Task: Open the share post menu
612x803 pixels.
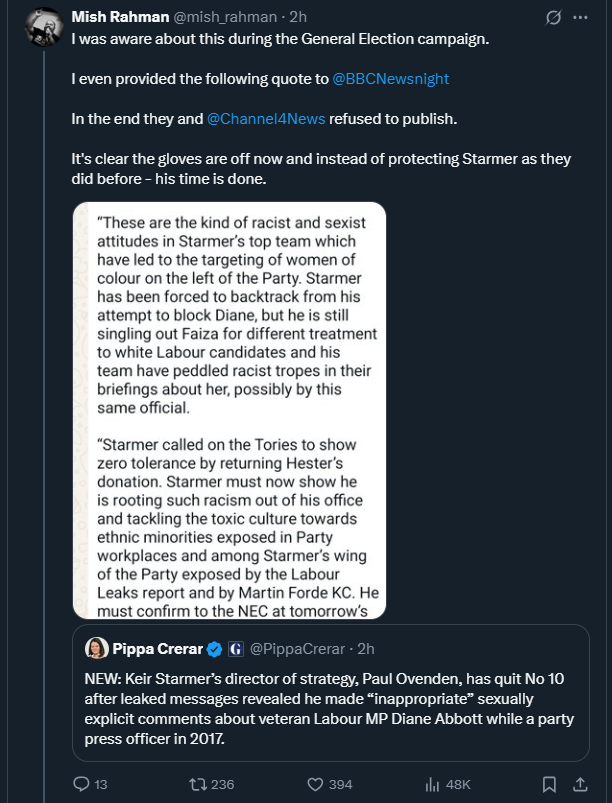Action: (582, 784)
